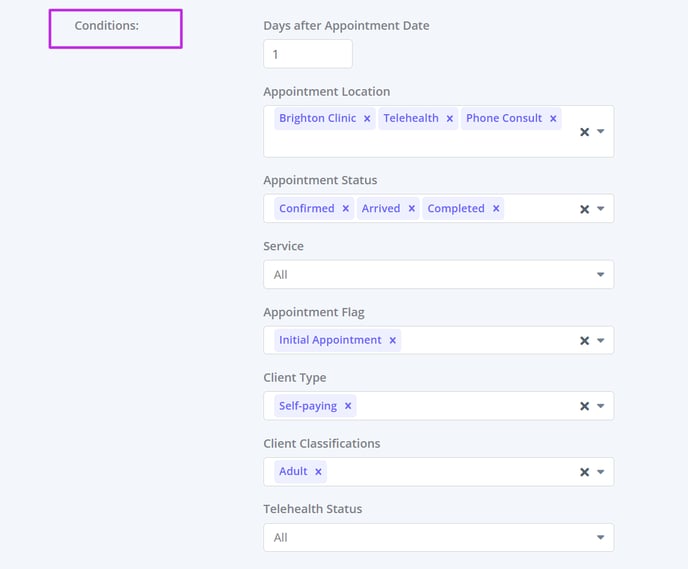The image size is (688, 569).
Task: Expand the Client Type dropdown arrow
Action: tap(601, 406)
